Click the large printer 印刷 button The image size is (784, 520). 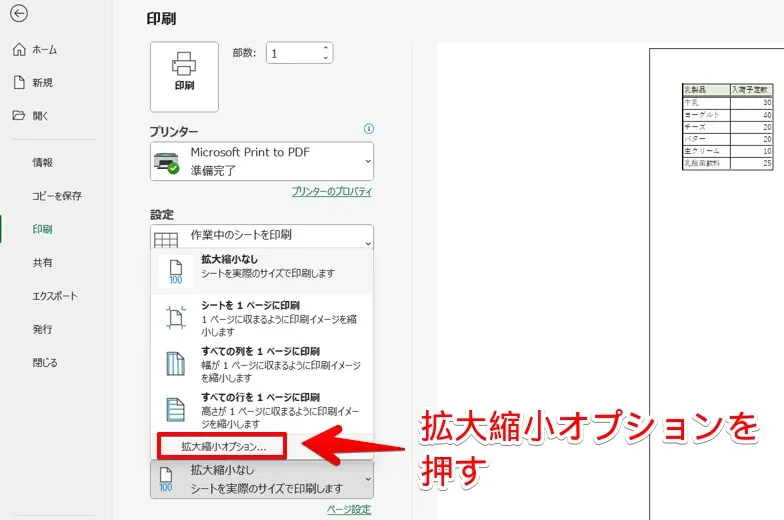click(184, 76)
